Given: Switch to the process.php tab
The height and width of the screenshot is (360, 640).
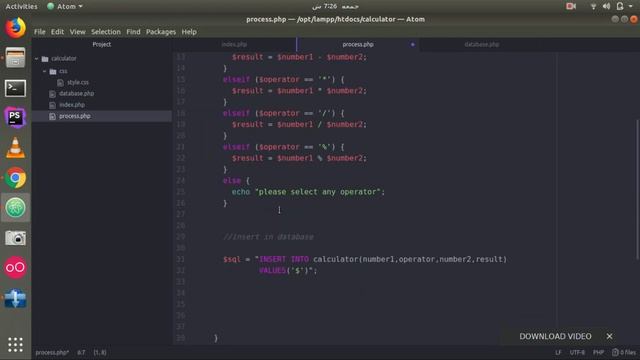Looking at the screenshot, I should point(358,44).
